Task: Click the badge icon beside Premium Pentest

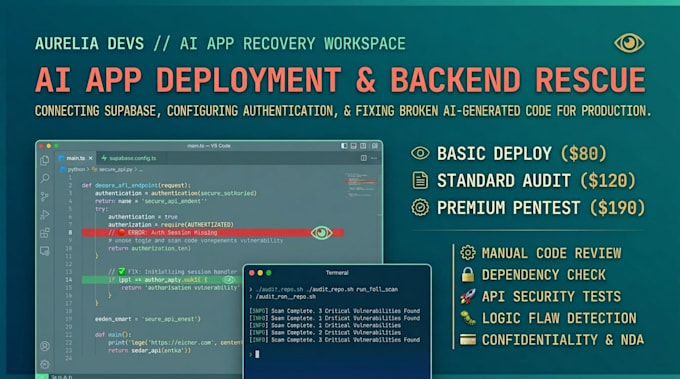Action: (420, 207)
